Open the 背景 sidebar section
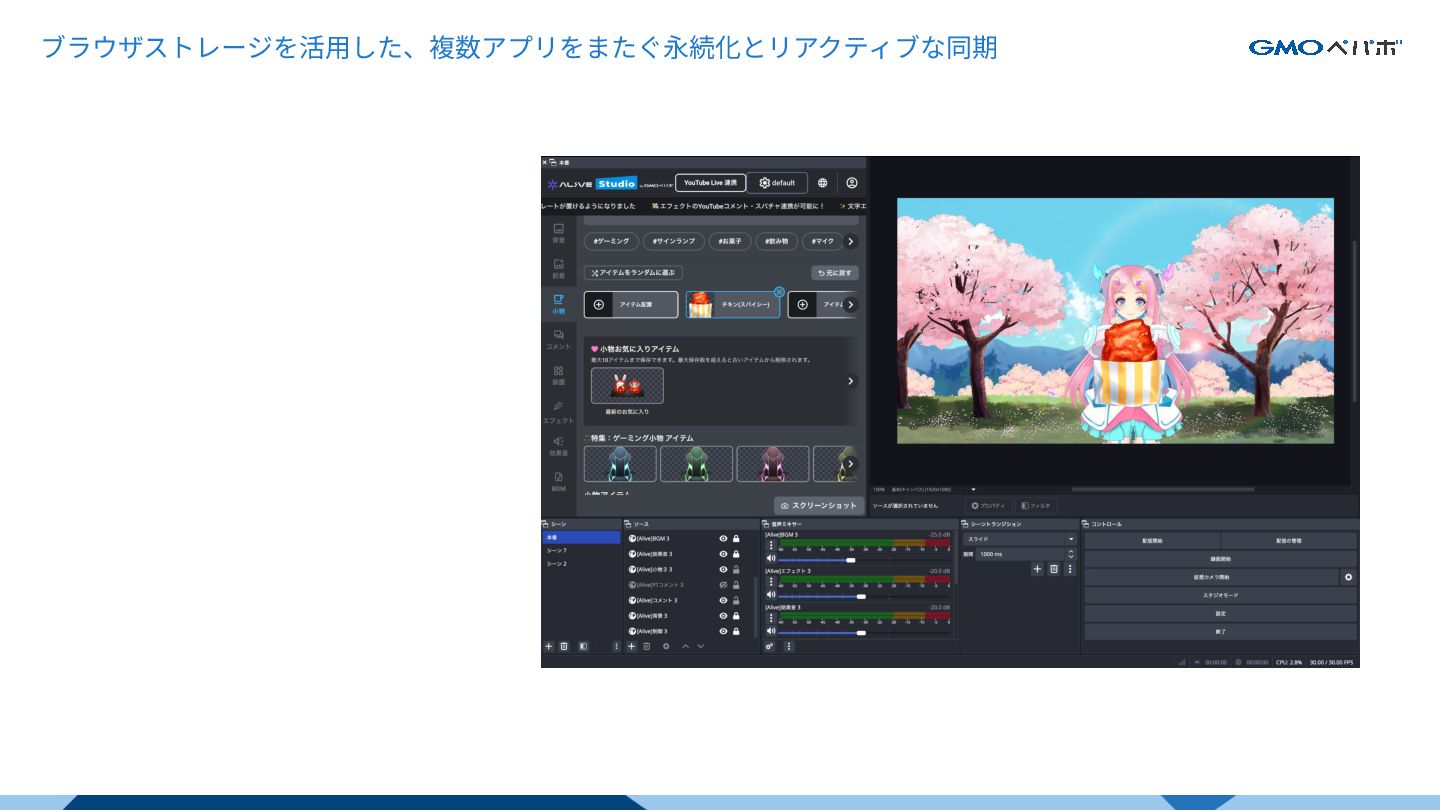Viewport: 1440px width, 810px height. click(558, 233)
